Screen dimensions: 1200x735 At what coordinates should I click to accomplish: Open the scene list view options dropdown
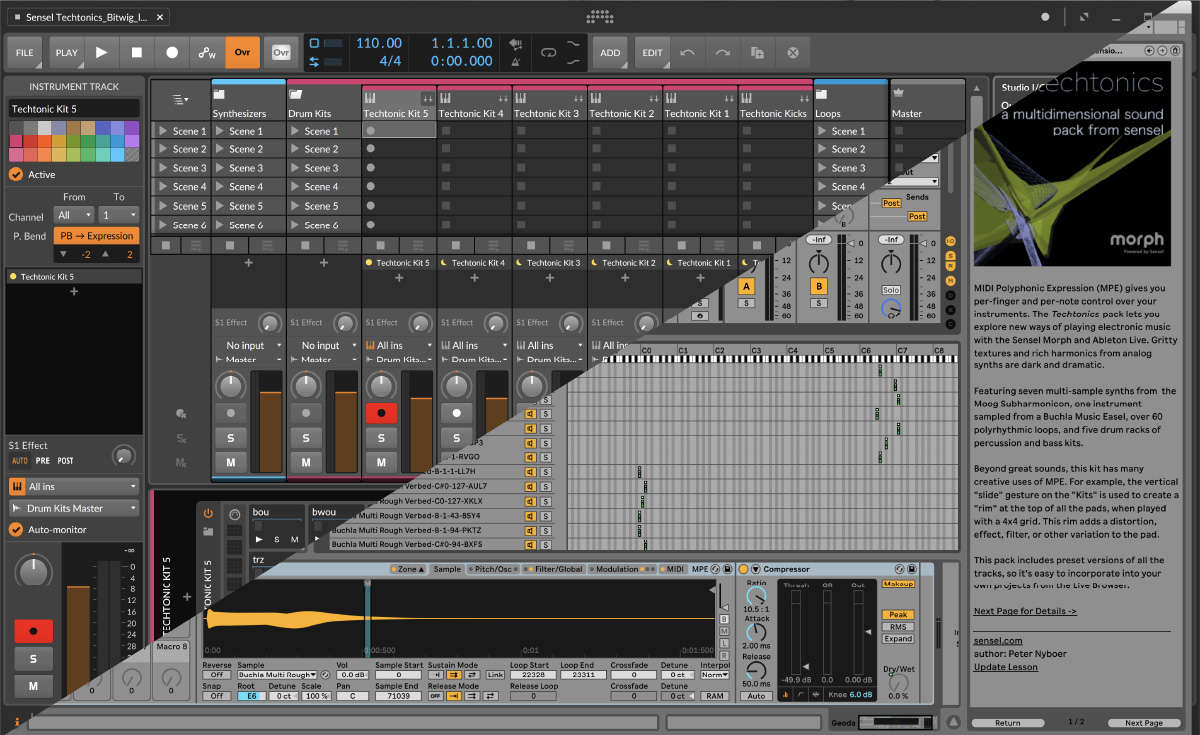(180, 99)
